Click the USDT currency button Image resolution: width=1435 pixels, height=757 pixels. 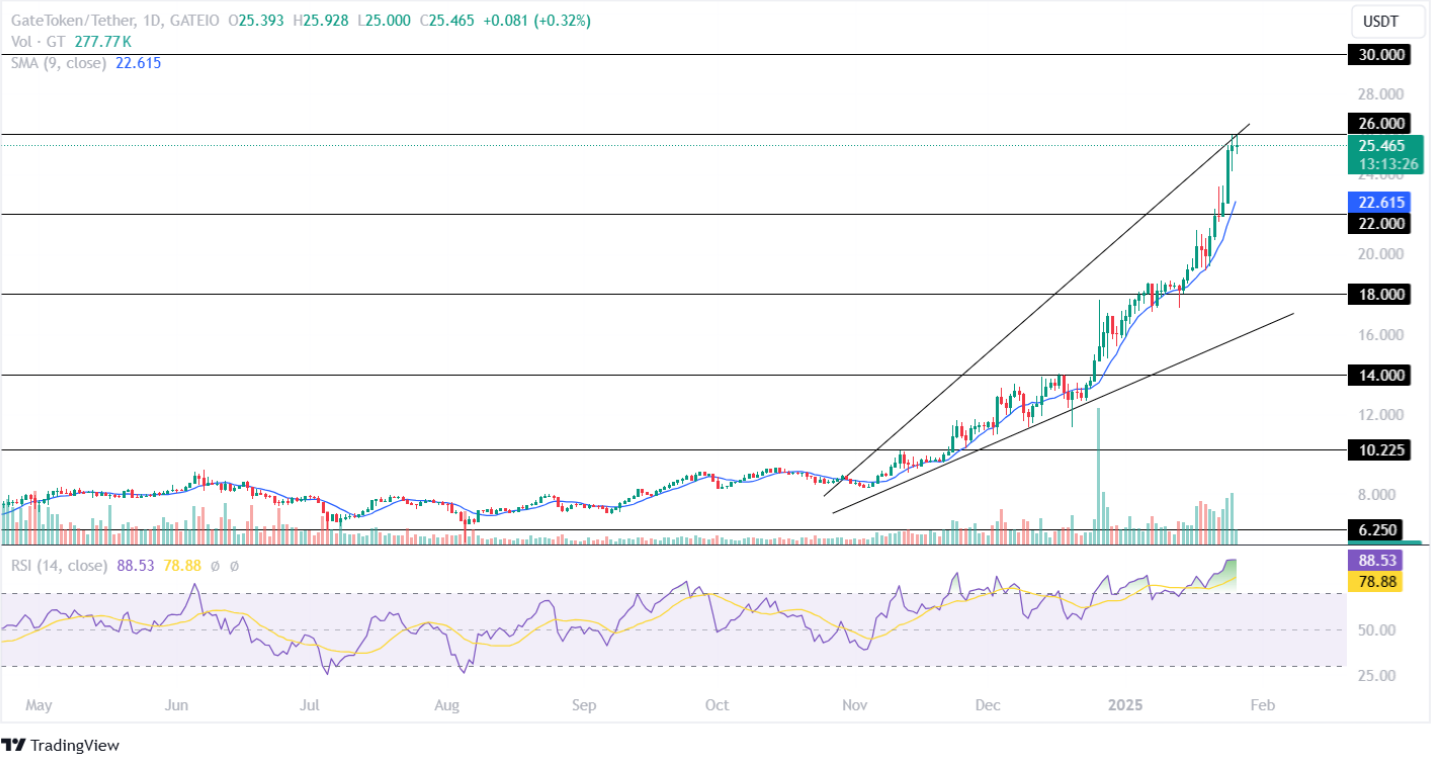tap(1388, 20)
